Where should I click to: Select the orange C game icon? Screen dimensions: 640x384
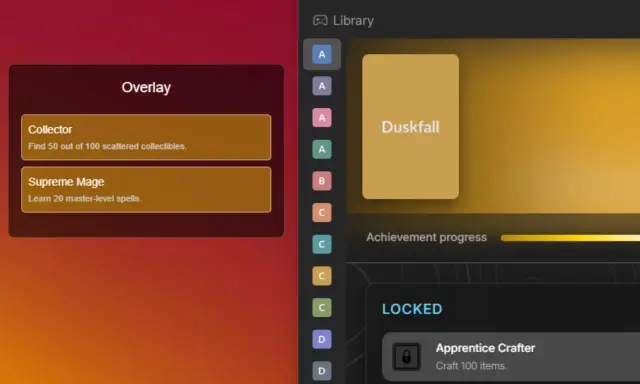coord(322,213)
